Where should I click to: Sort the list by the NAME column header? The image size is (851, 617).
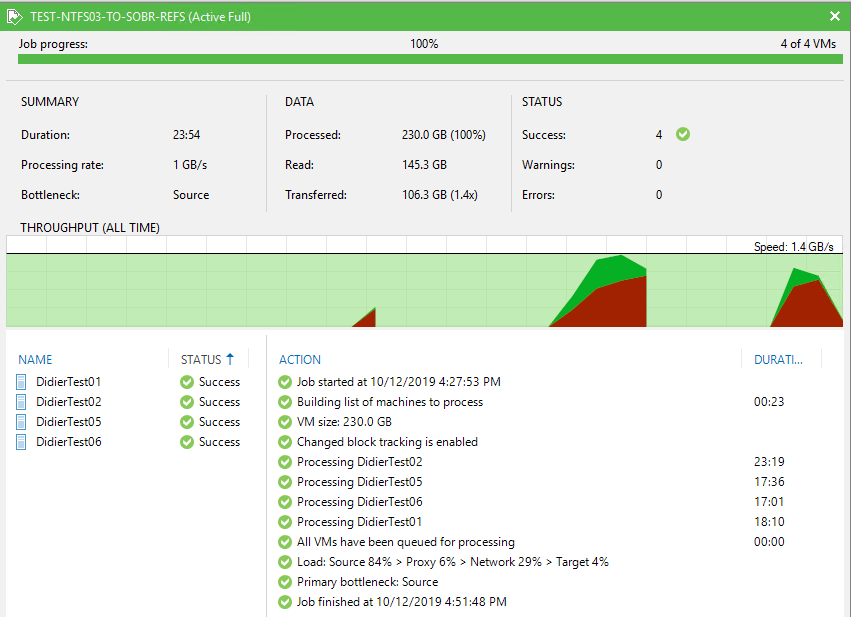pos(37,359)
